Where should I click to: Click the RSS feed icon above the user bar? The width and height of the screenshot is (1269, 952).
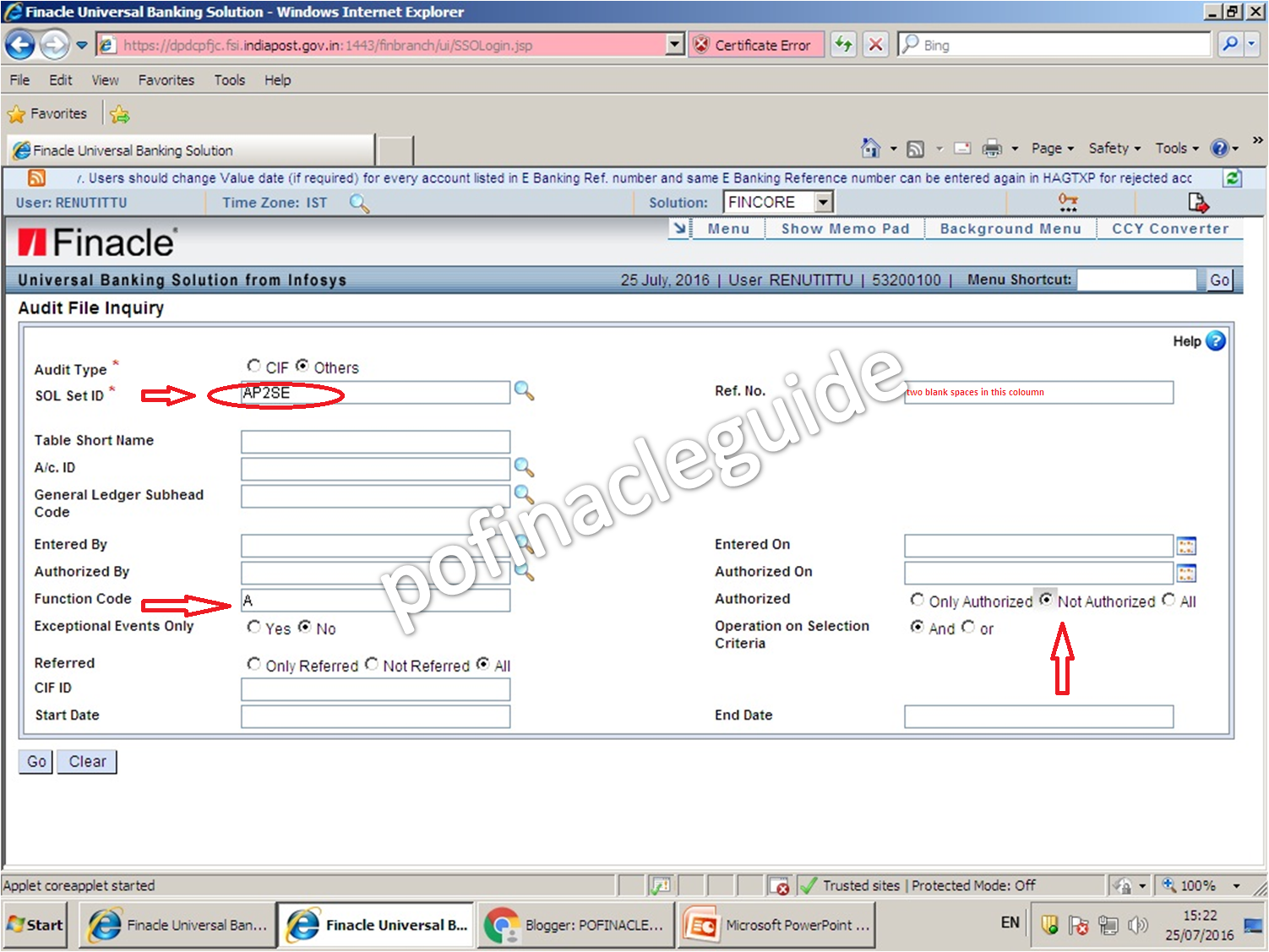coord(35,177)
